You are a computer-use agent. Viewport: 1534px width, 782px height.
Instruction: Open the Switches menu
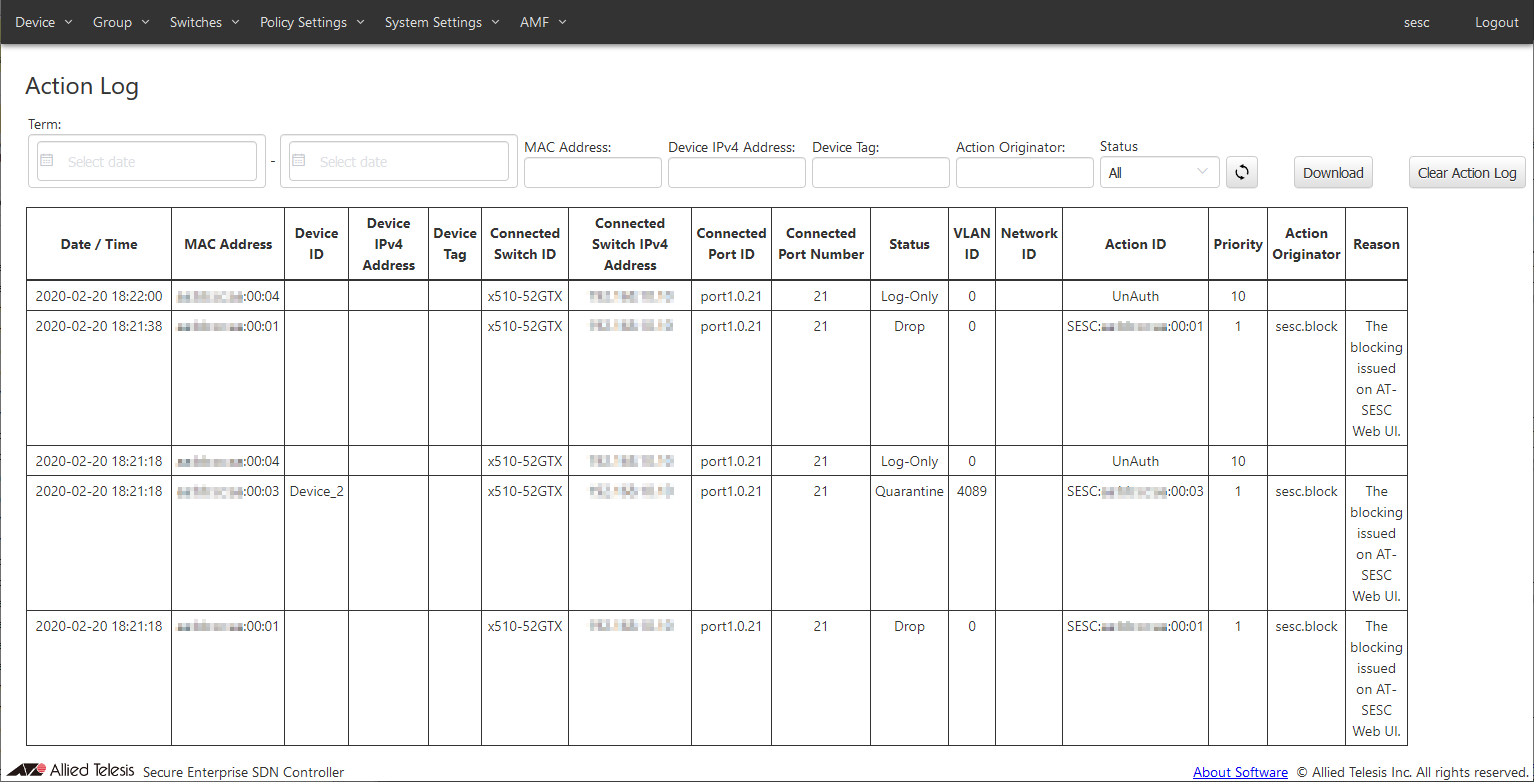204,22
